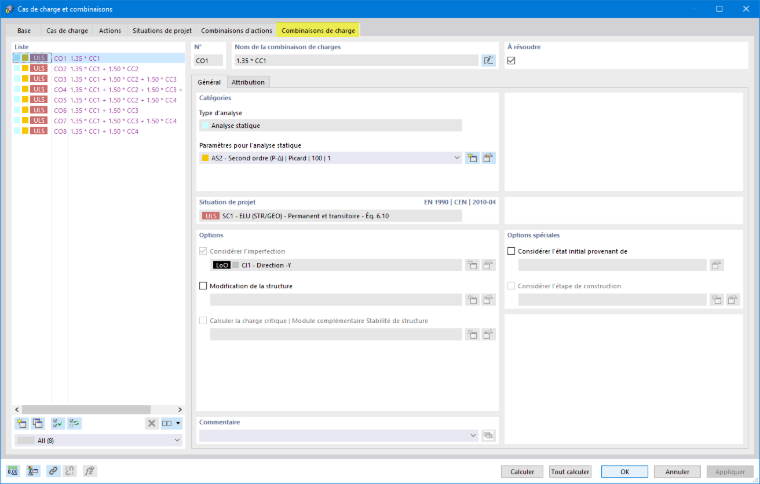Click the Appliquer button
The image size is (760, 484).
tap(730, 471)
